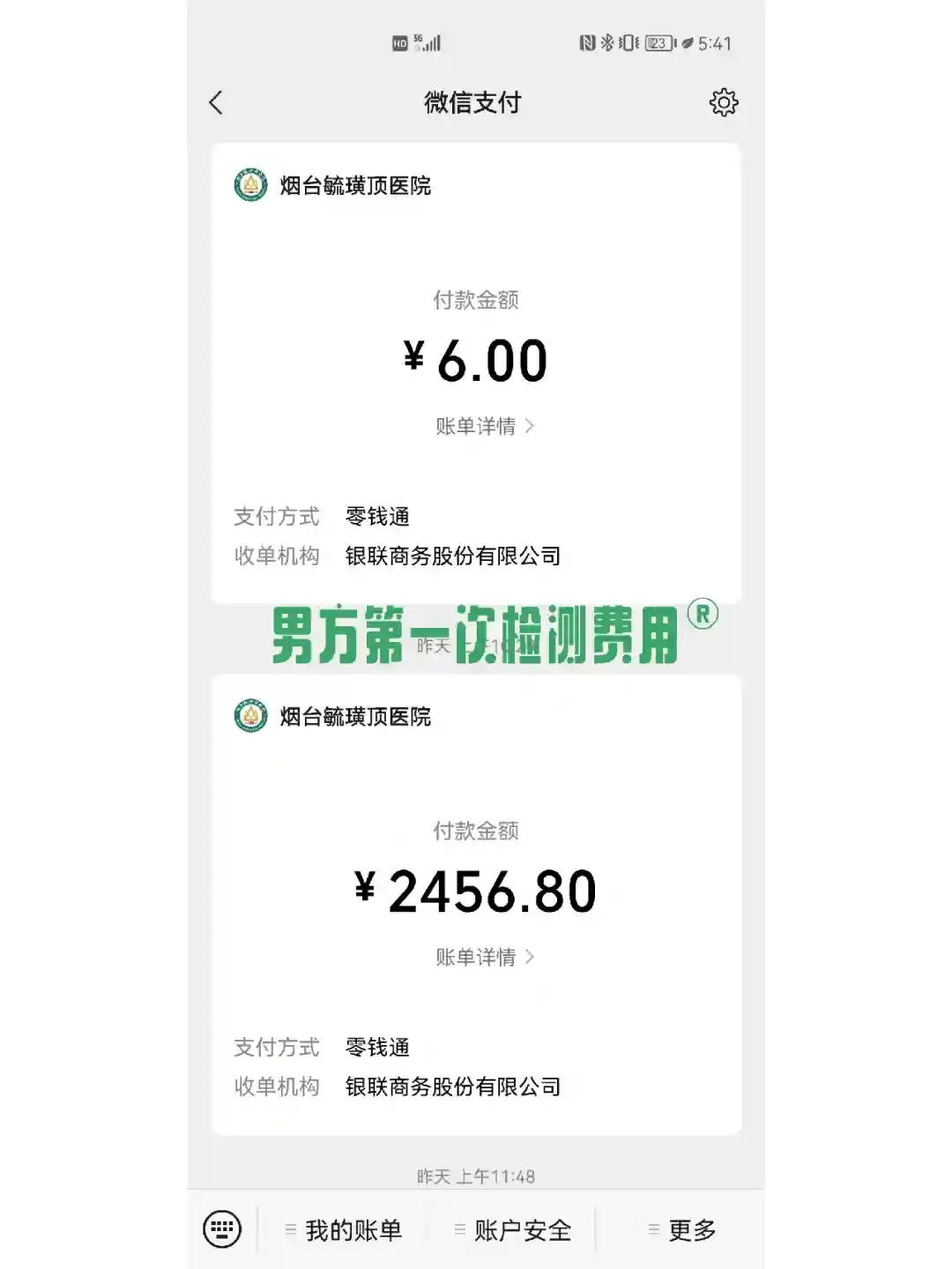Expand 账单详情 for the ¥6.00 payment
The width and height of the screenshot is (952, 1269).
(484, 426)
